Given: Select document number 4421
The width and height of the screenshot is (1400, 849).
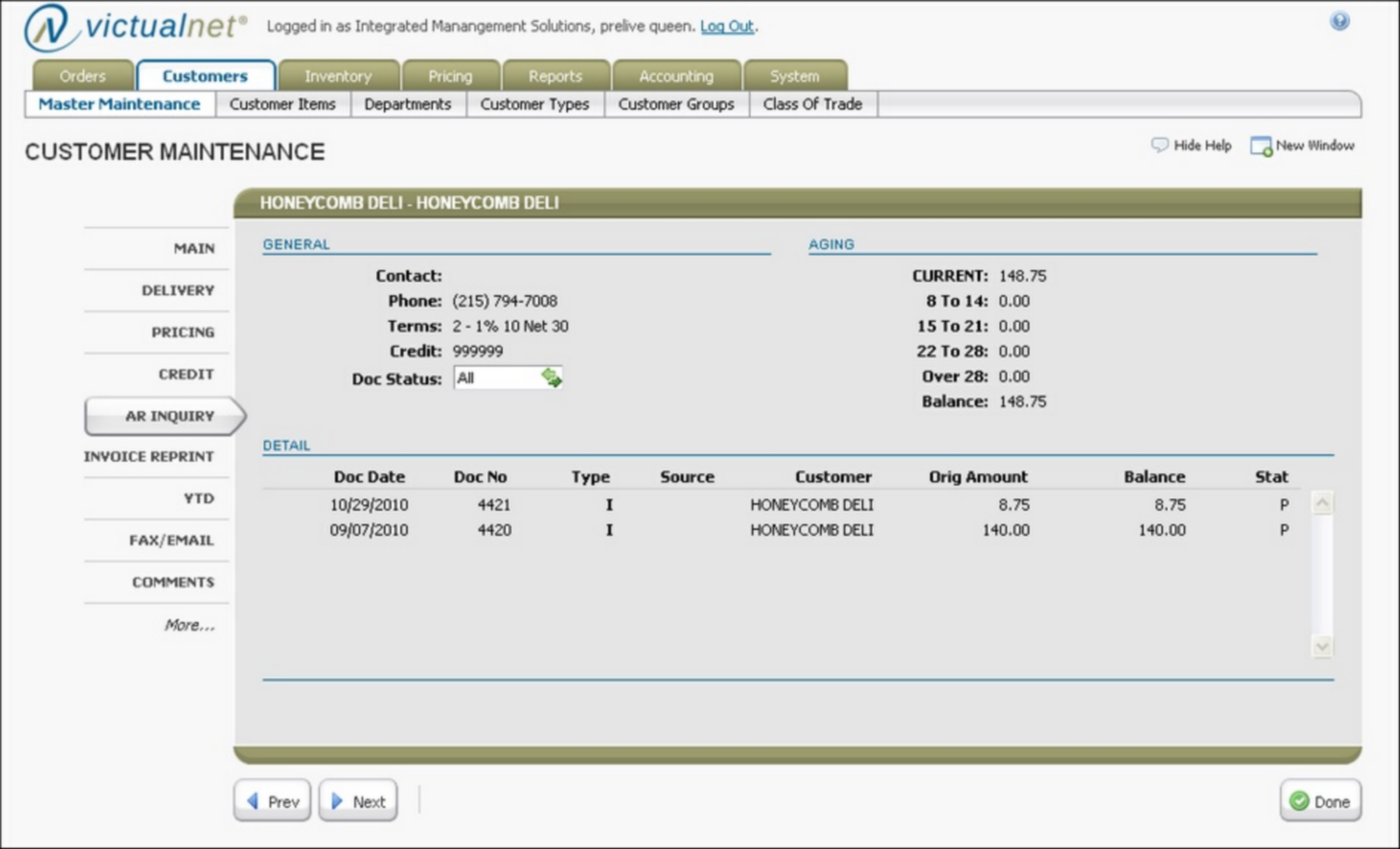Looking at the screenshot, I should click(x=494, y=505).
